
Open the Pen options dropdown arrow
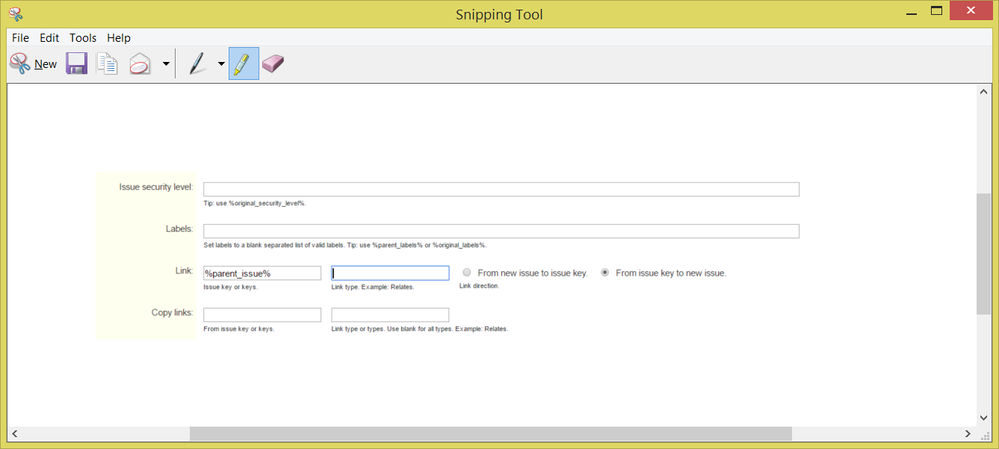[221, 64]
